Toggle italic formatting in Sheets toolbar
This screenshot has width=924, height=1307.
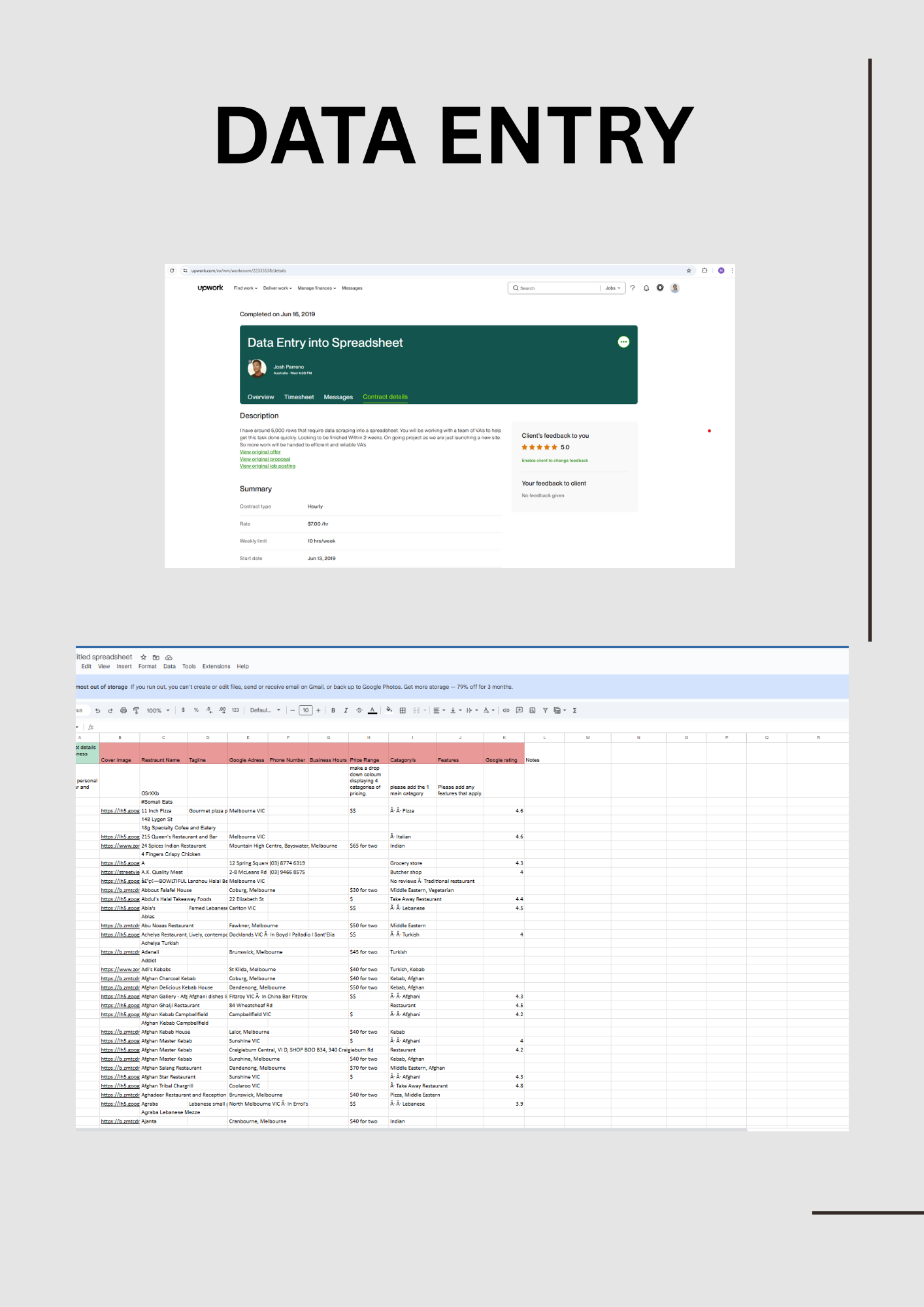click(x=346, y=710)
